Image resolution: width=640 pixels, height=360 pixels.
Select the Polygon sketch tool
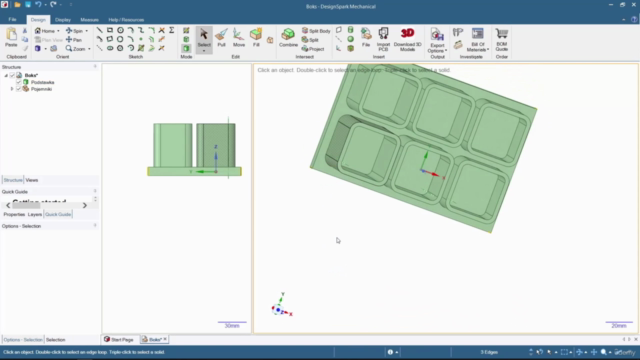120,49
